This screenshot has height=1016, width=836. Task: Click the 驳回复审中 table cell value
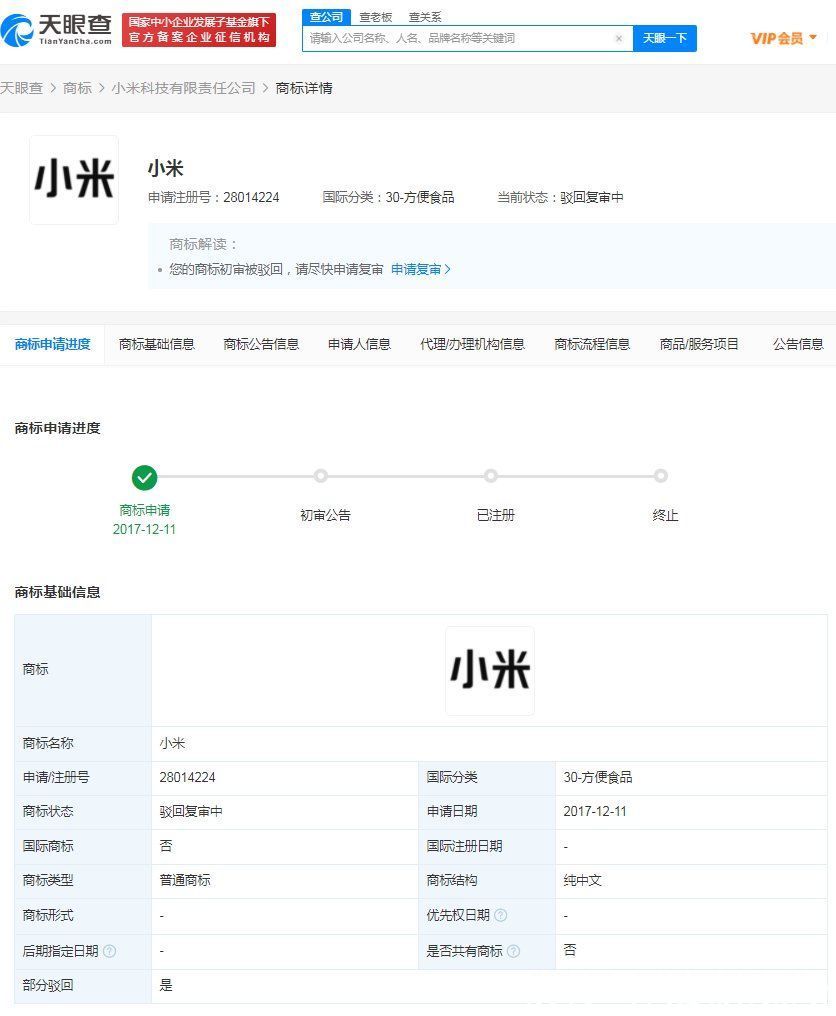click(191, 811)
